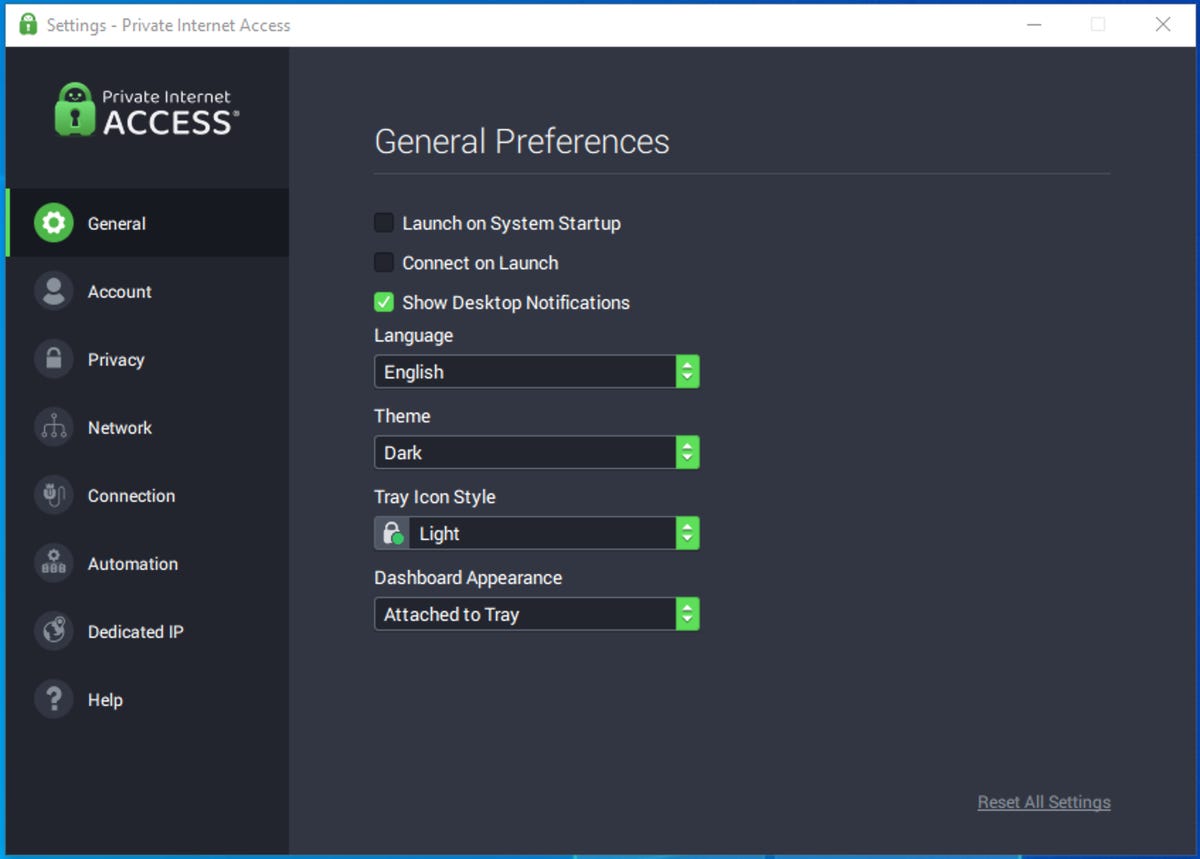Open the Language dropdown showing English

[537, 372]
